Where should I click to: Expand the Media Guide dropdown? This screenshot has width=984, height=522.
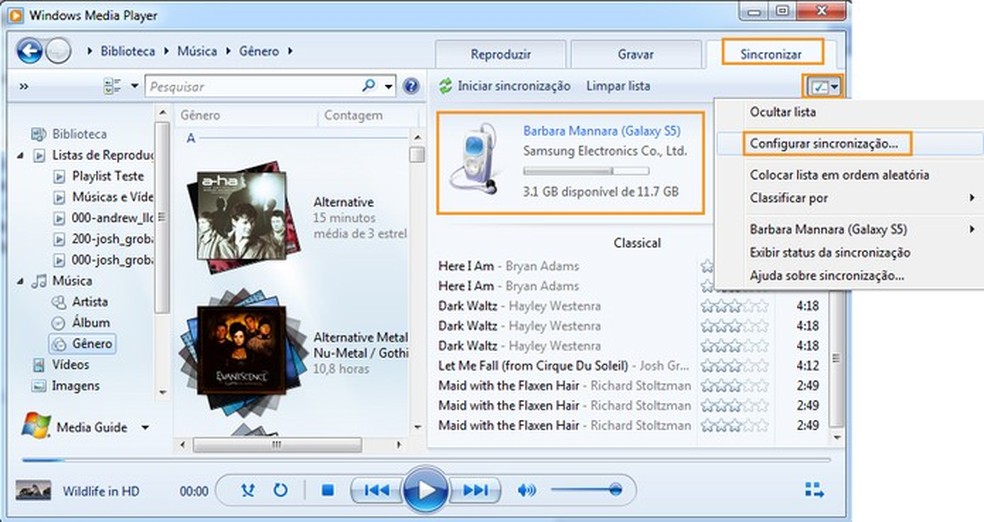click(x=146, y=428)
